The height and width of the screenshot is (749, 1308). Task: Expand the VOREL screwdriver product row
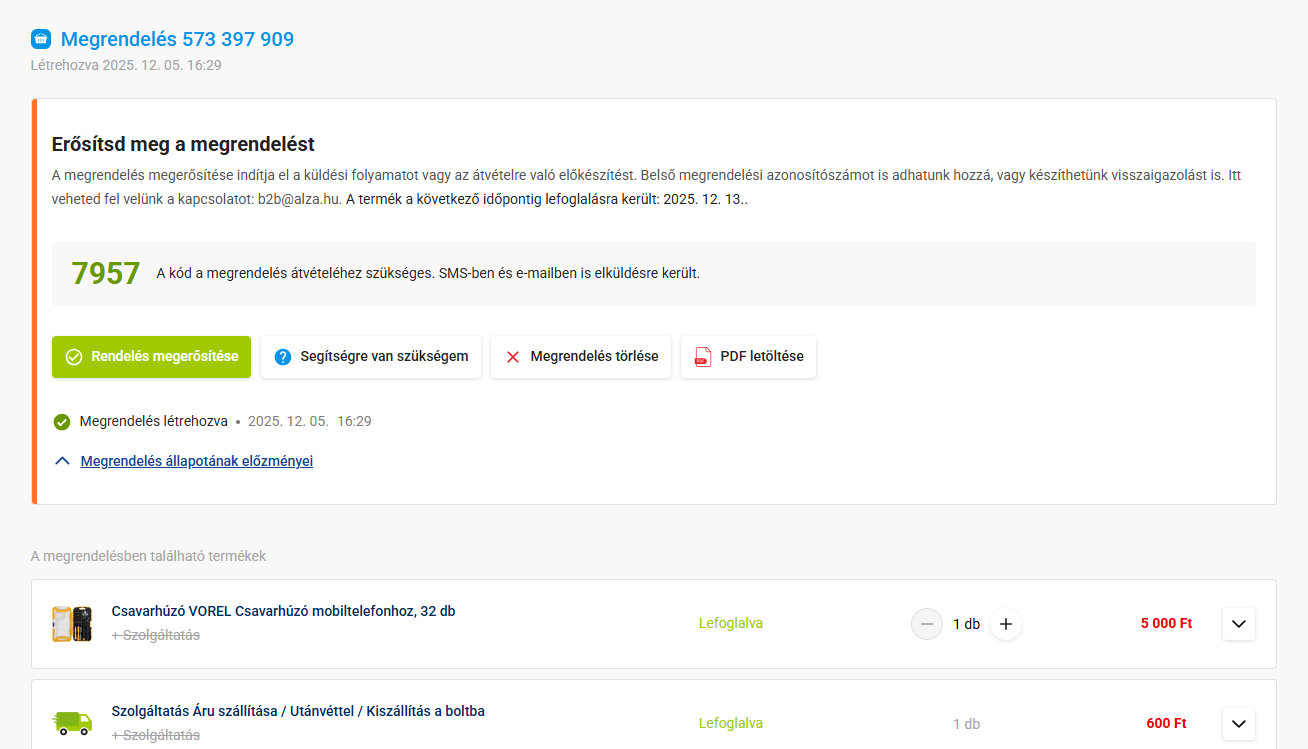click(x=1239, y=624)
